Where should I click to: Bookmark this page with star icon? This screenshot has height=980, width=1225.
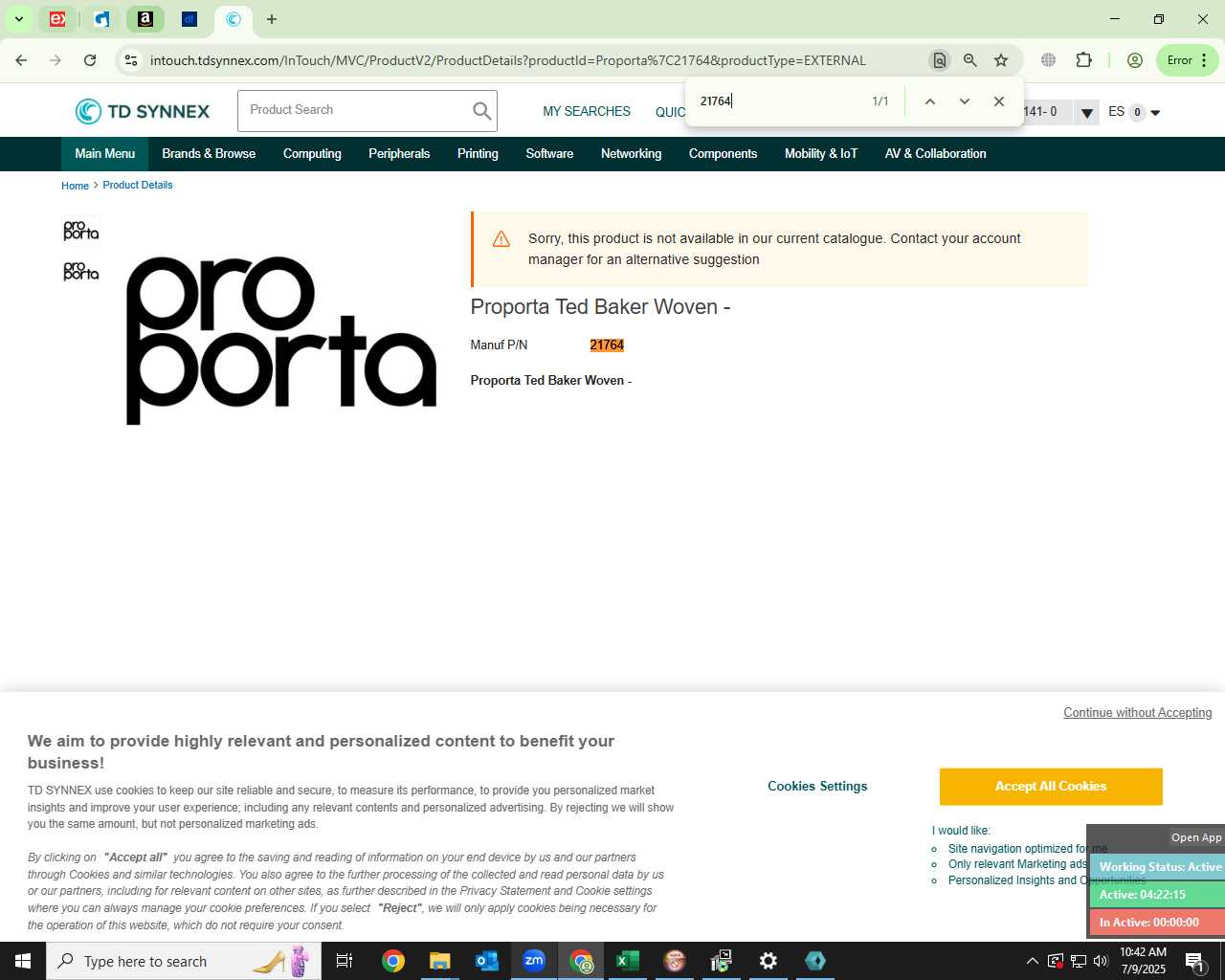(x=1001, y=60)
